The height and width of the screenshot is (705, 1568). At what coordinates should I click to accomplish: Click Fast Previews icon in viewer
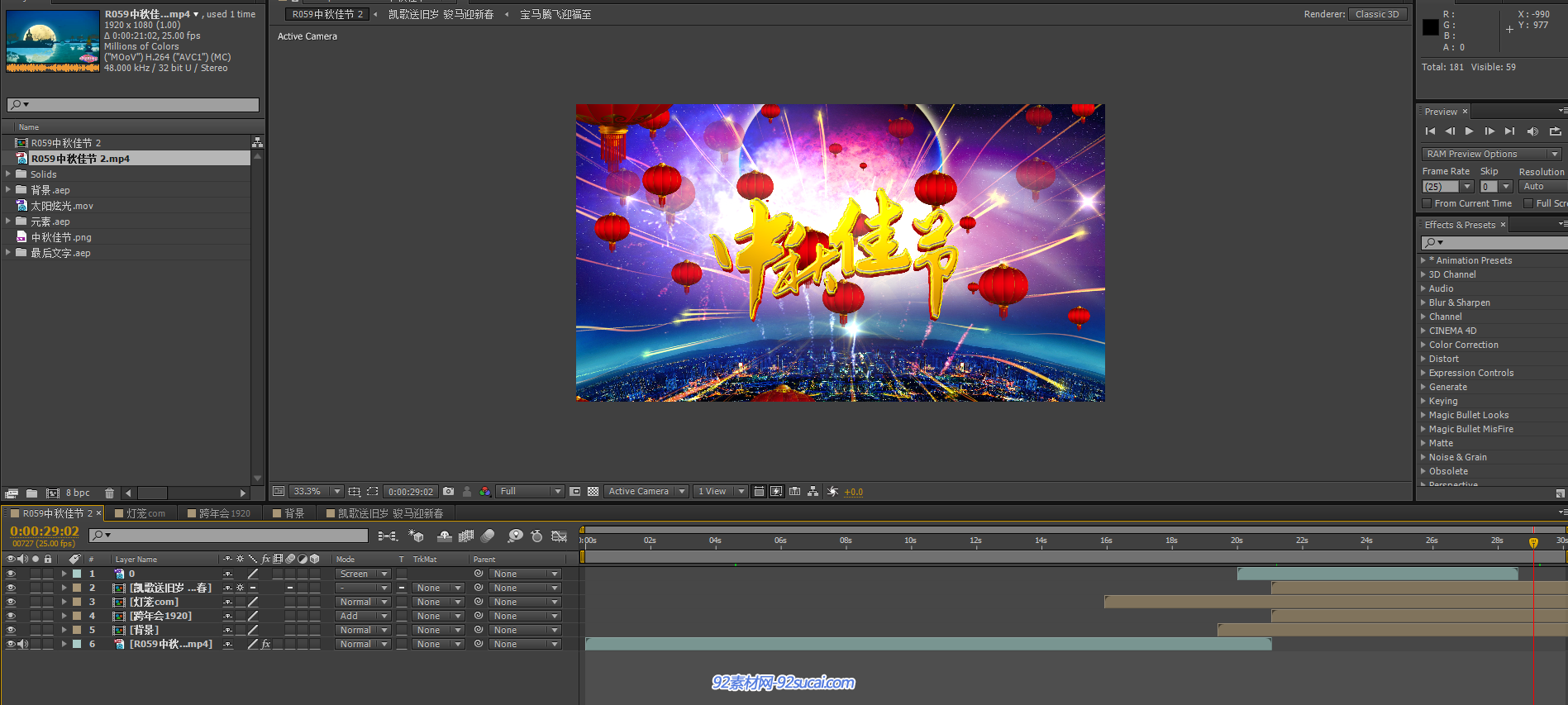click(777, 491)
